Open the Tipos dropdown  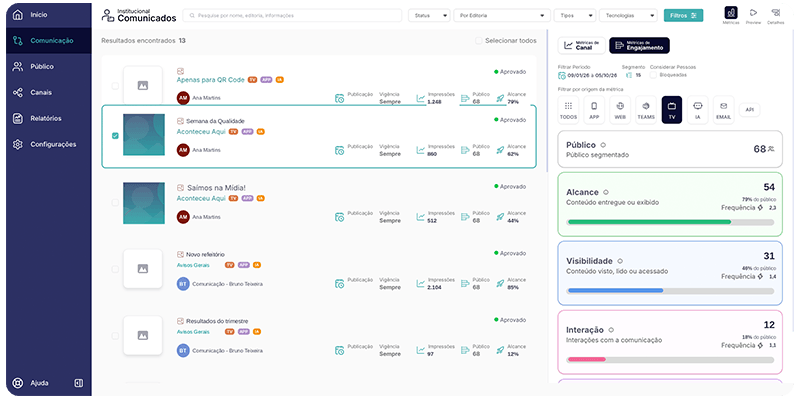(575, 15)
